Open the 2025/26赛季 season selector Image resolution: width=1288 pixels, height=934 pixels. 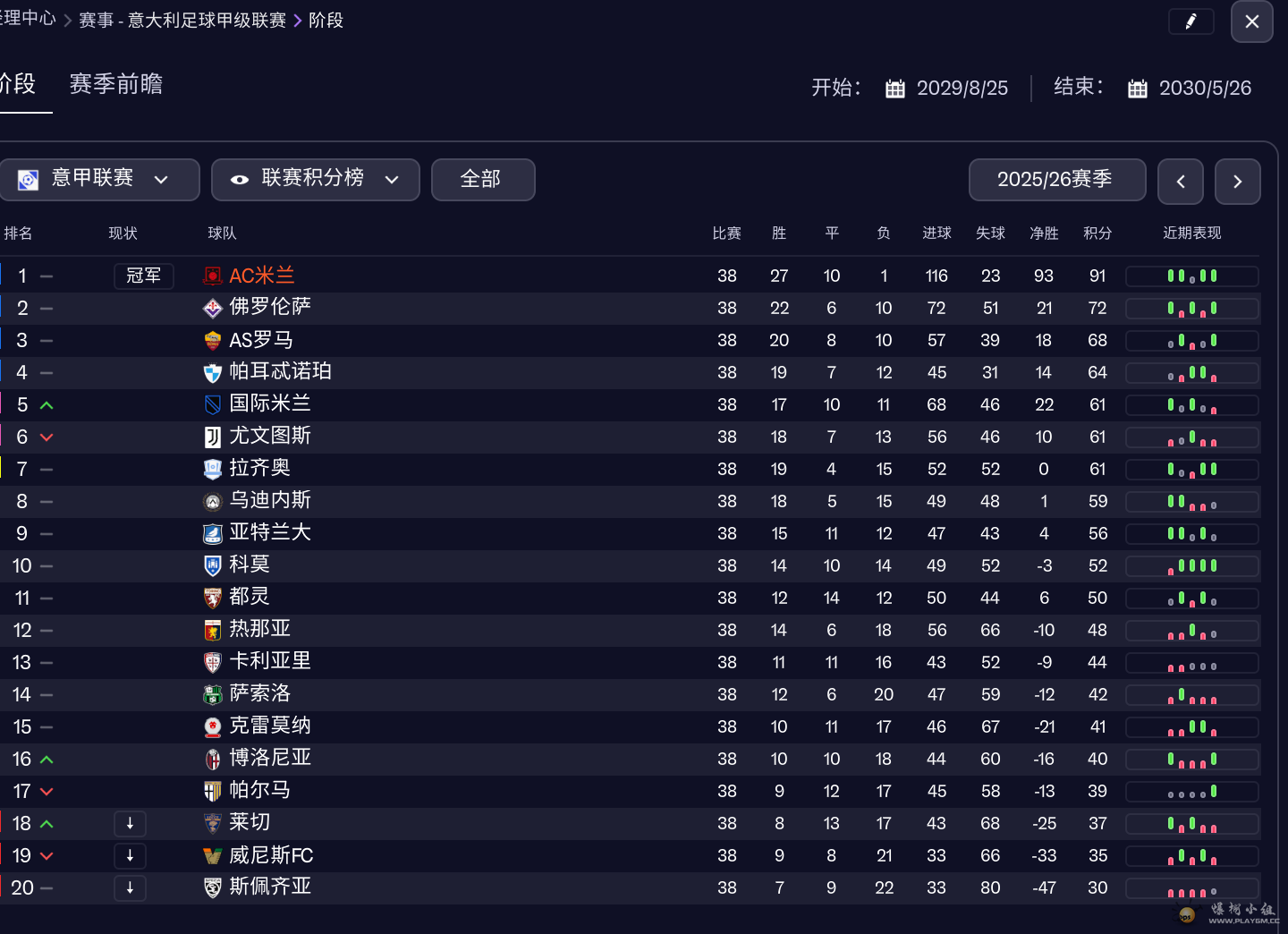(x=1056, y=180)
